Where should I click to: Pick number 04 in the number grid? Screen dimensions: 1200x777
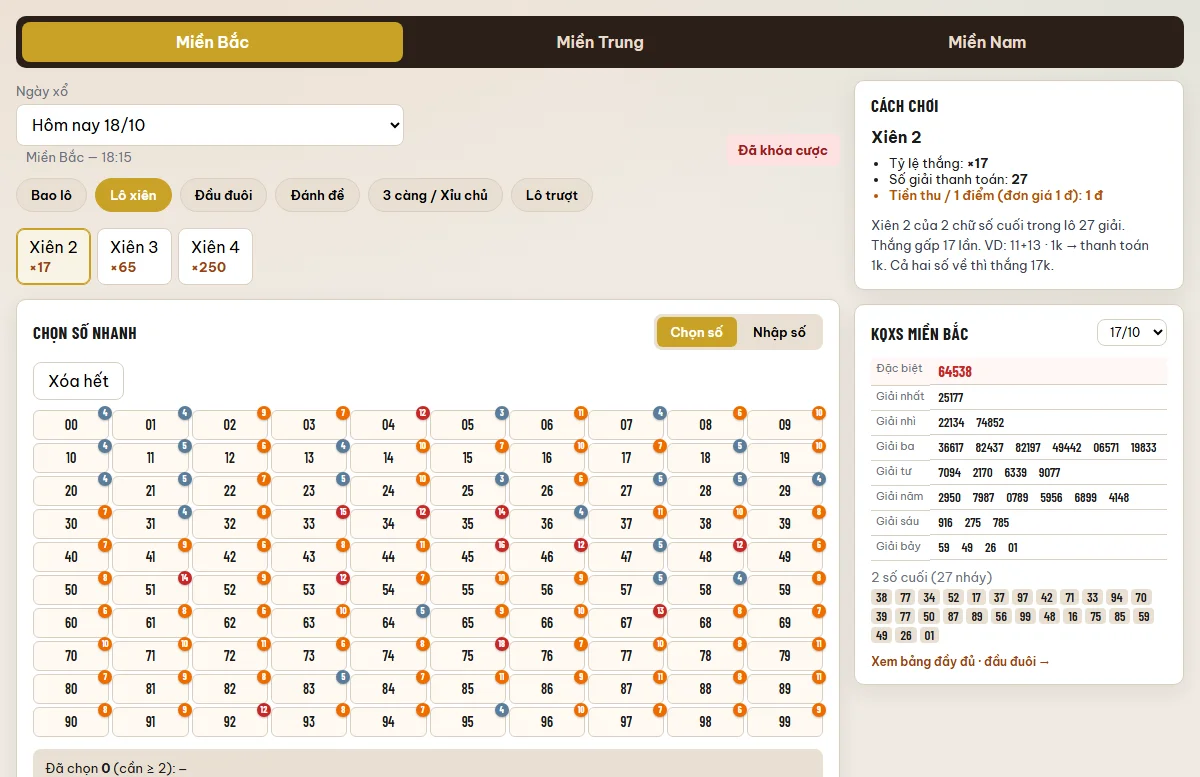pyautogui.click(x=389, y=425)
